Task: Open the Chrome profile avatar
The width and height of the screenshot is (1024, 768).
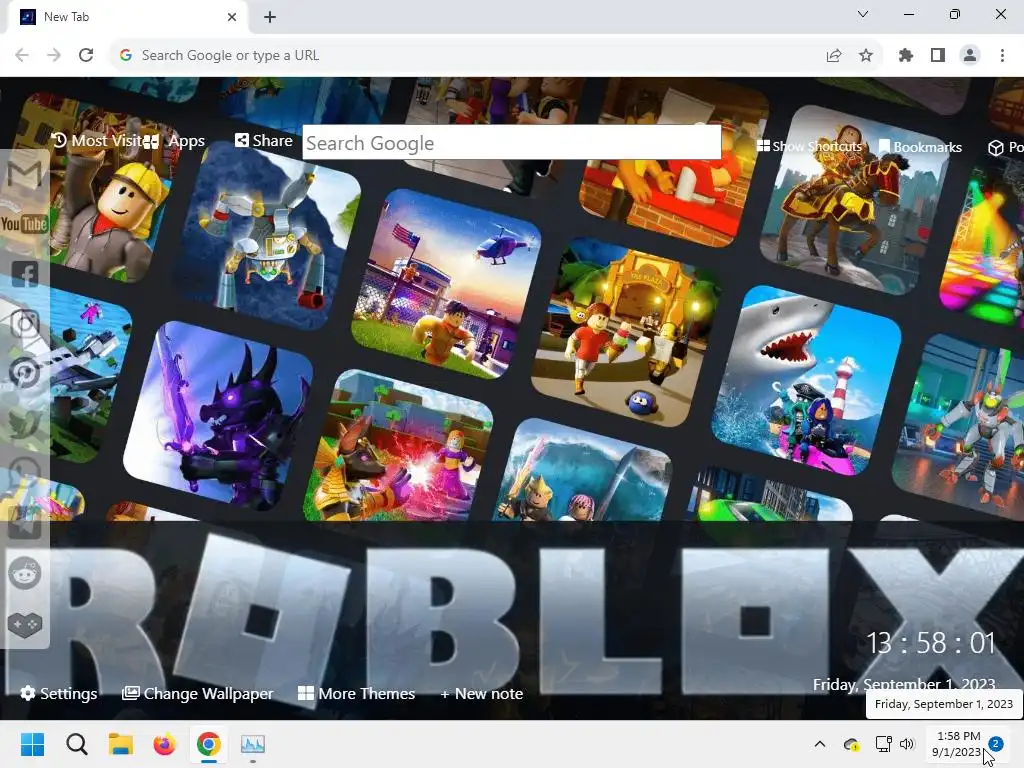Action: pos(970,56)
